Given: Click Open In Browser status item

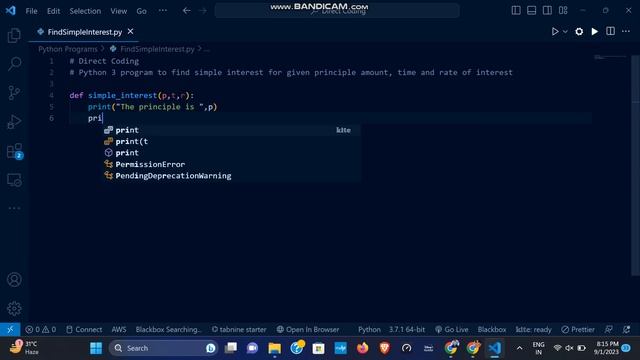Looking at the screenshot, I should (x=308, y=329).
